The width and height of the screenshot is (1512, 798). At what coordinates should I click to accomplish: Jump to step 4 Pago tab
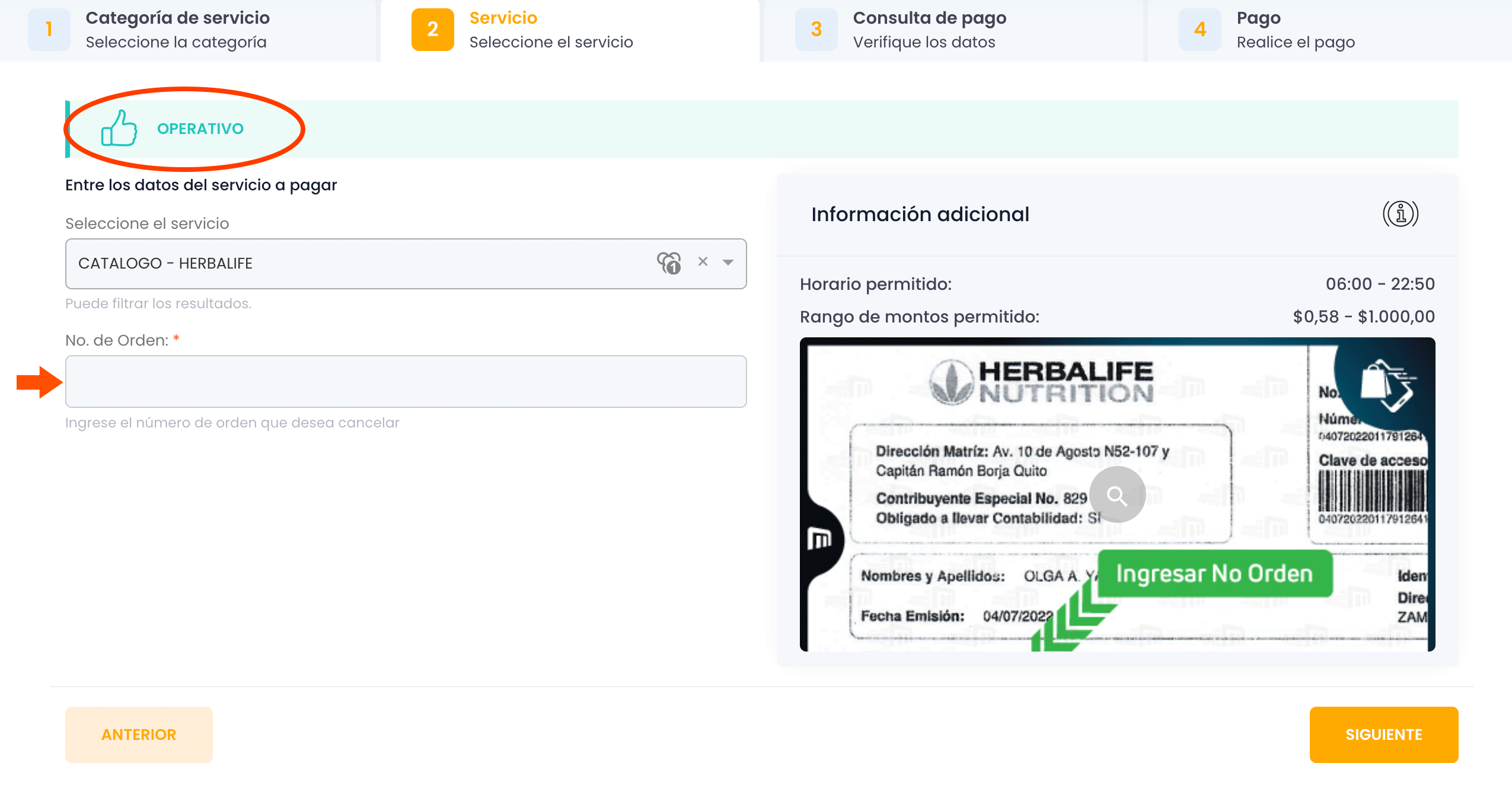click(x=1330, y=30)
